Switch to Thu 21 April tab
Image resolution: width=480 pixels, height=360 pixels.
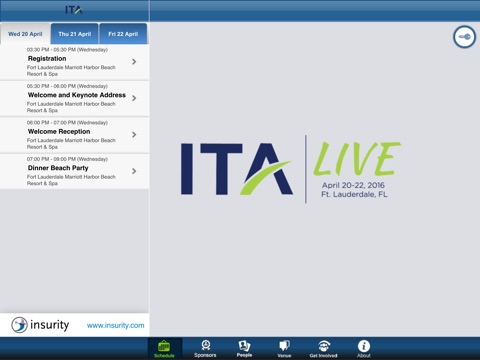pyautogui.click(x=75, y=34)
